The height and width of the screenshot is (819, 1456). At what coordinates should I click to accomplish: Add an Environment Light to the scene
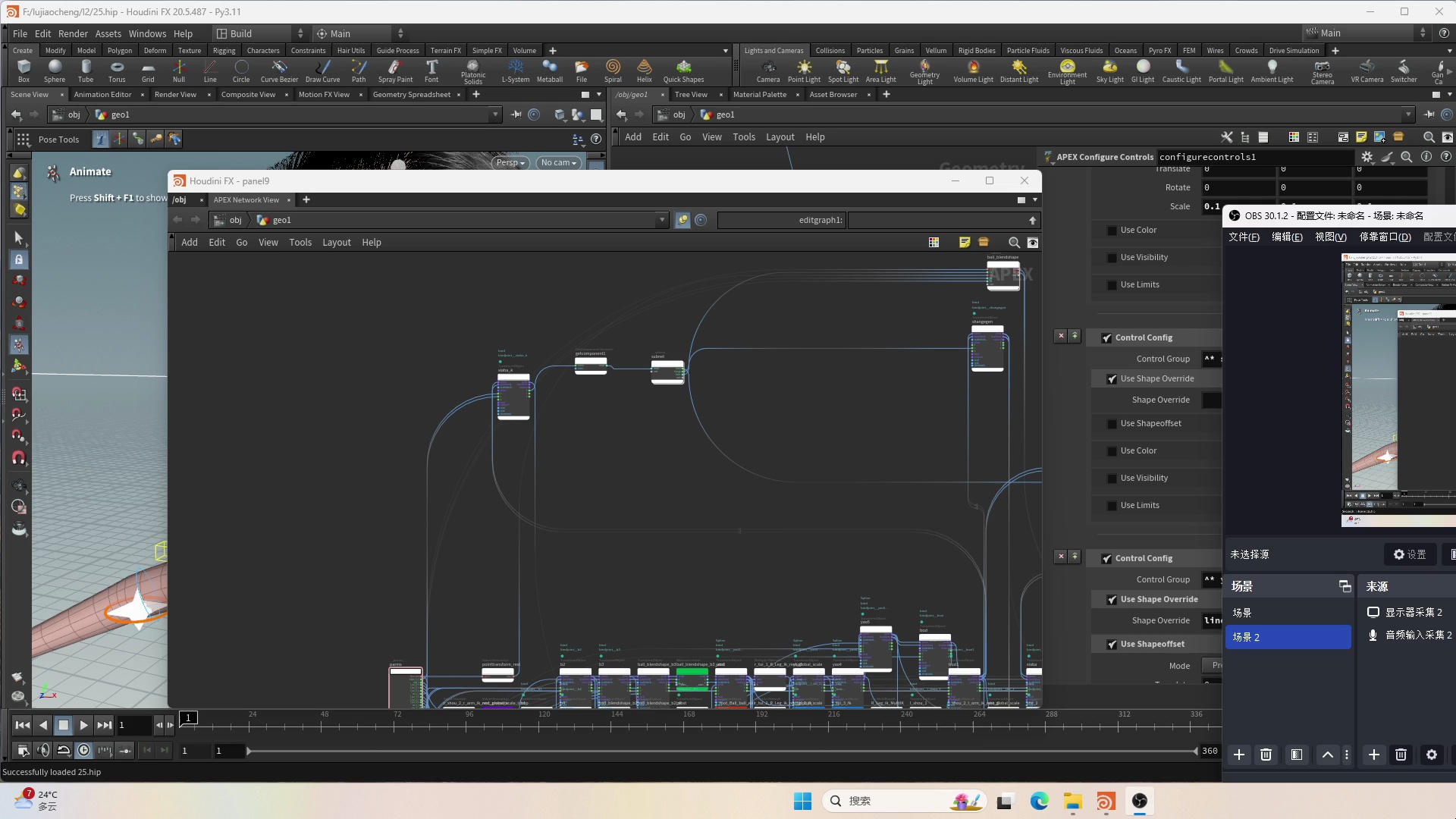pos(1068,71)
